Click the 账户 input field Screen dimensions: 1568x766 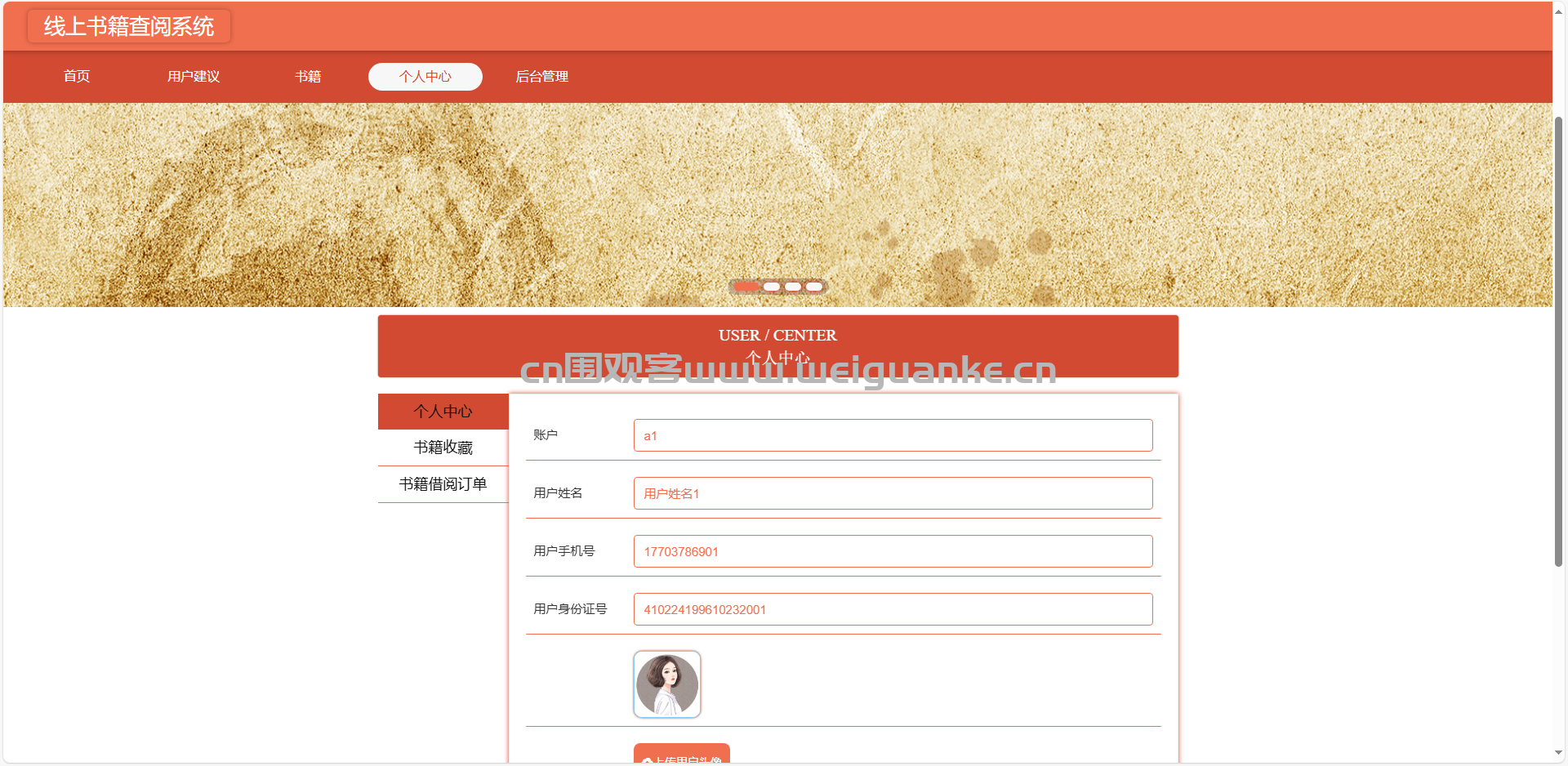click(x=893, y=435)
